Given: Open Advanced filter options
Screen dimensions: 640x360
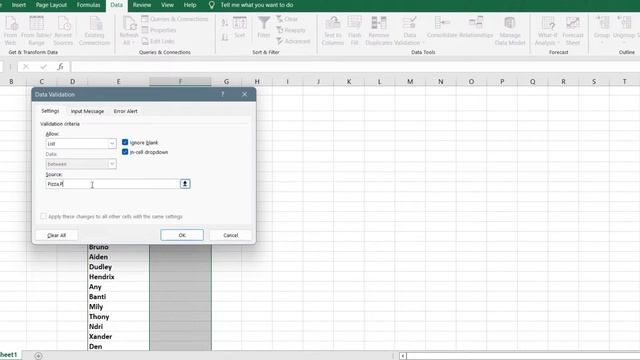Looking at the screenshot, I should [x=293, y=41].
